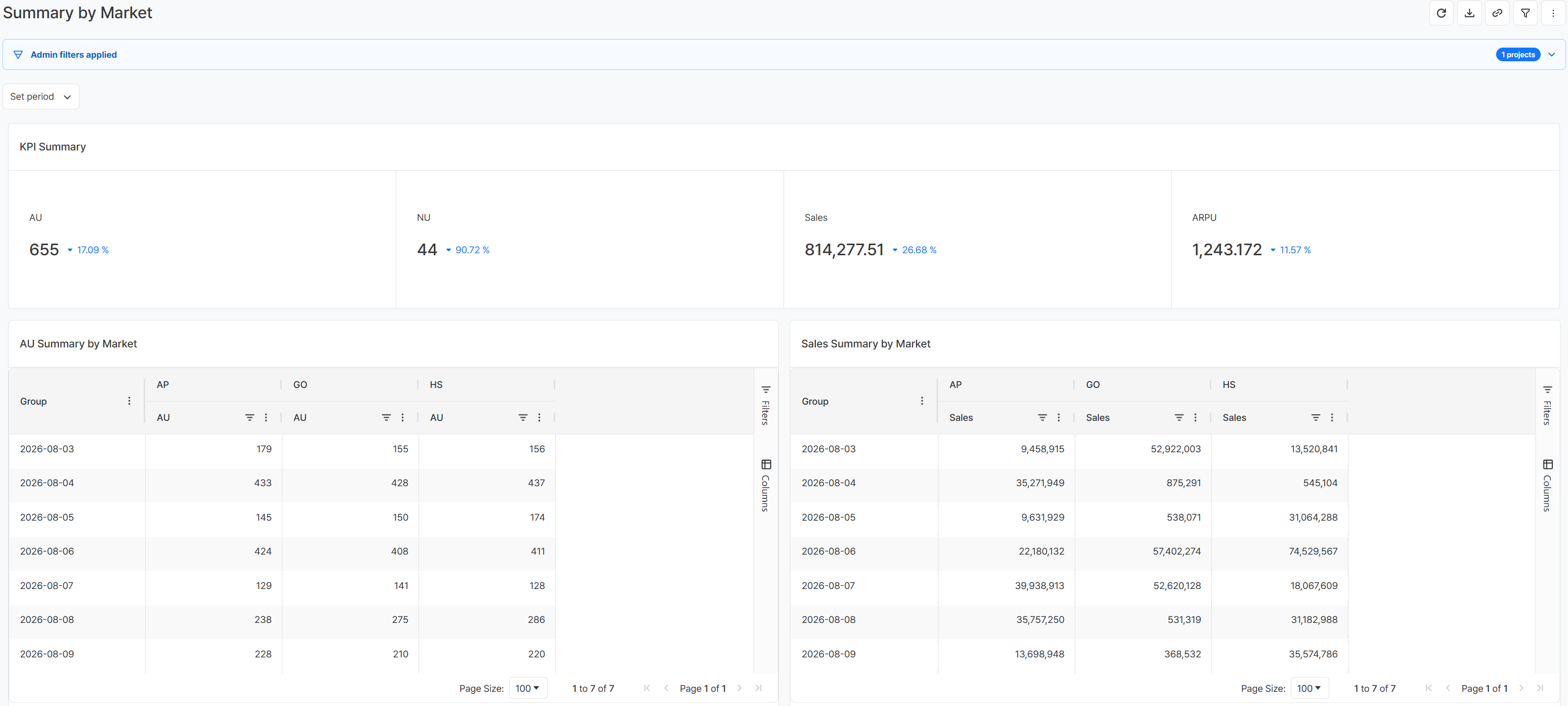The height and width of the screenshot is (706, 1568).
Task: Open the Sales table Page Size dropdown
Action: pyautogui.click(x=1309, y=688)
